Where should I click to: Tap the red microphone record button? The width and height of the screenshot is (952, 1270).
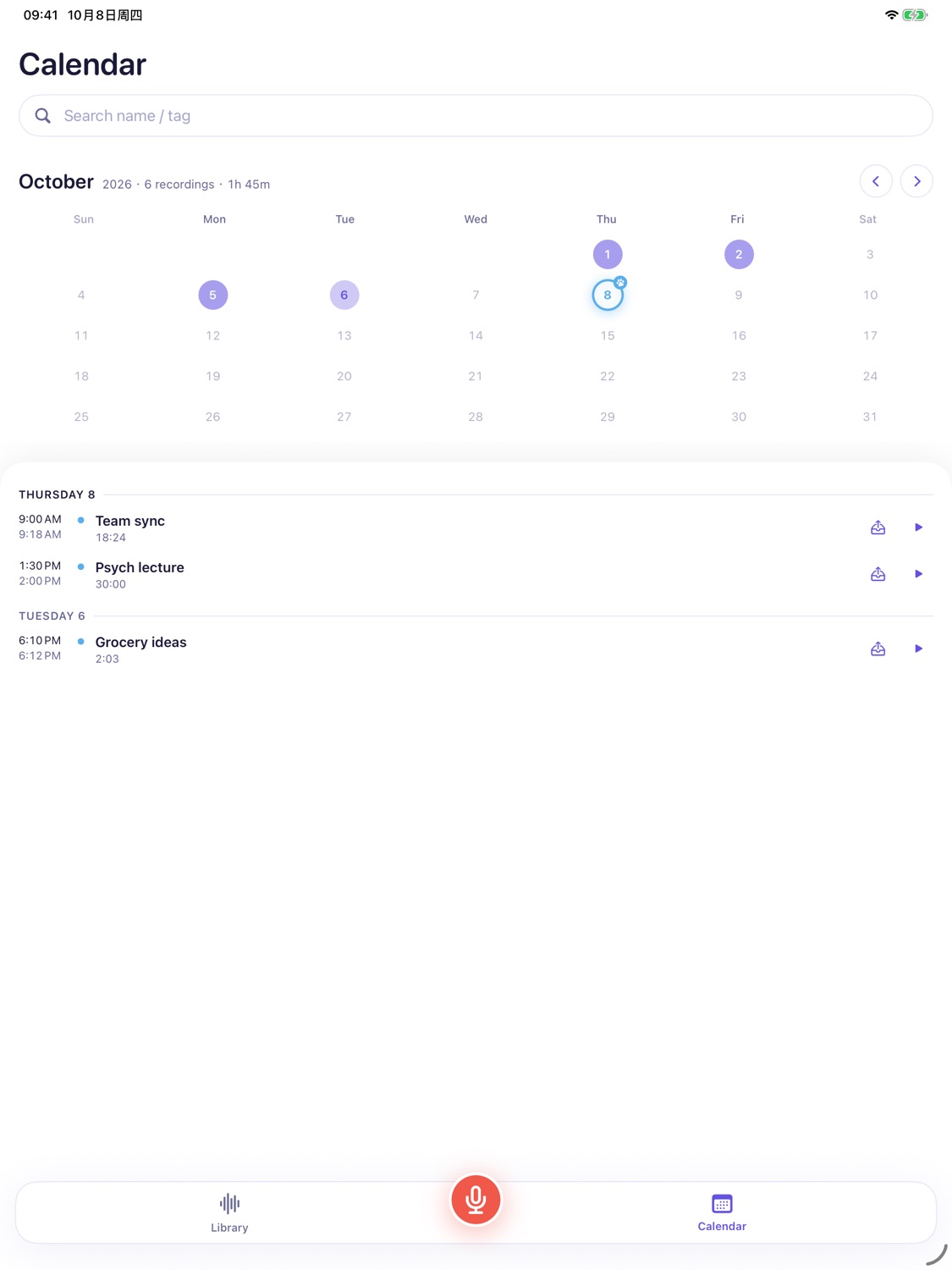pos(476,1200)
